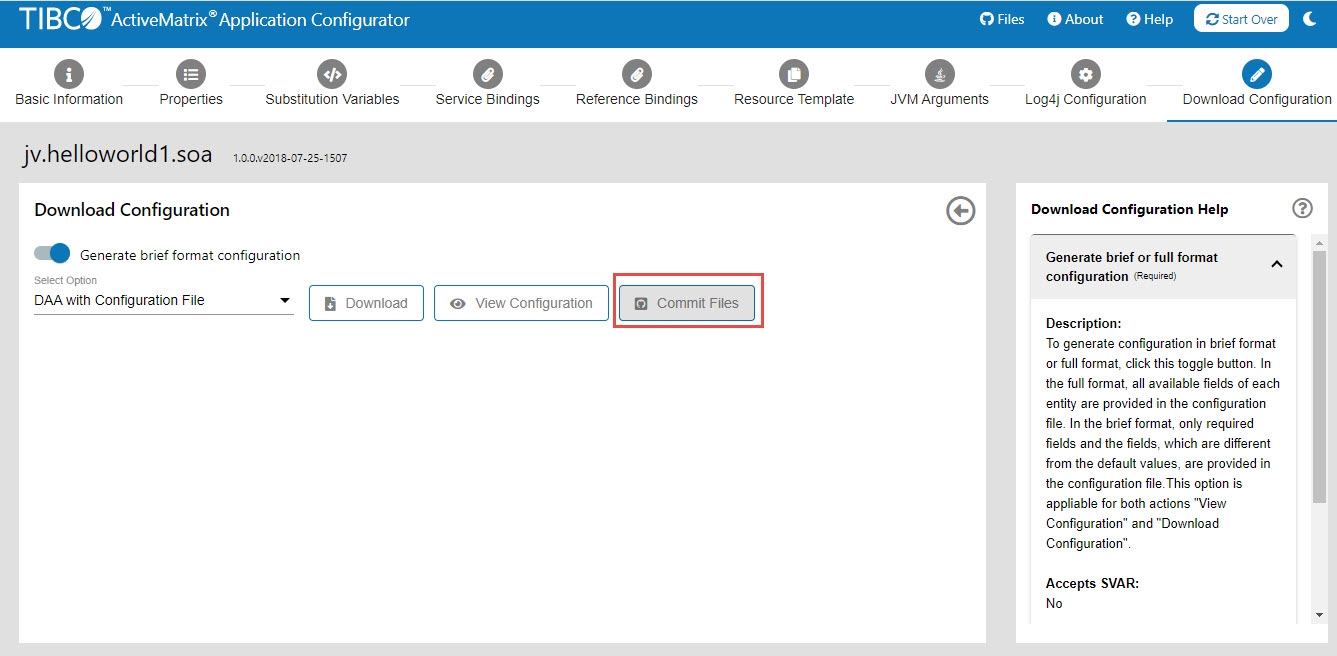This screenshot has height=656, width=1337.
Task: Collapse the Generate brief or full format section
Action: click(x=1277, y=265)
